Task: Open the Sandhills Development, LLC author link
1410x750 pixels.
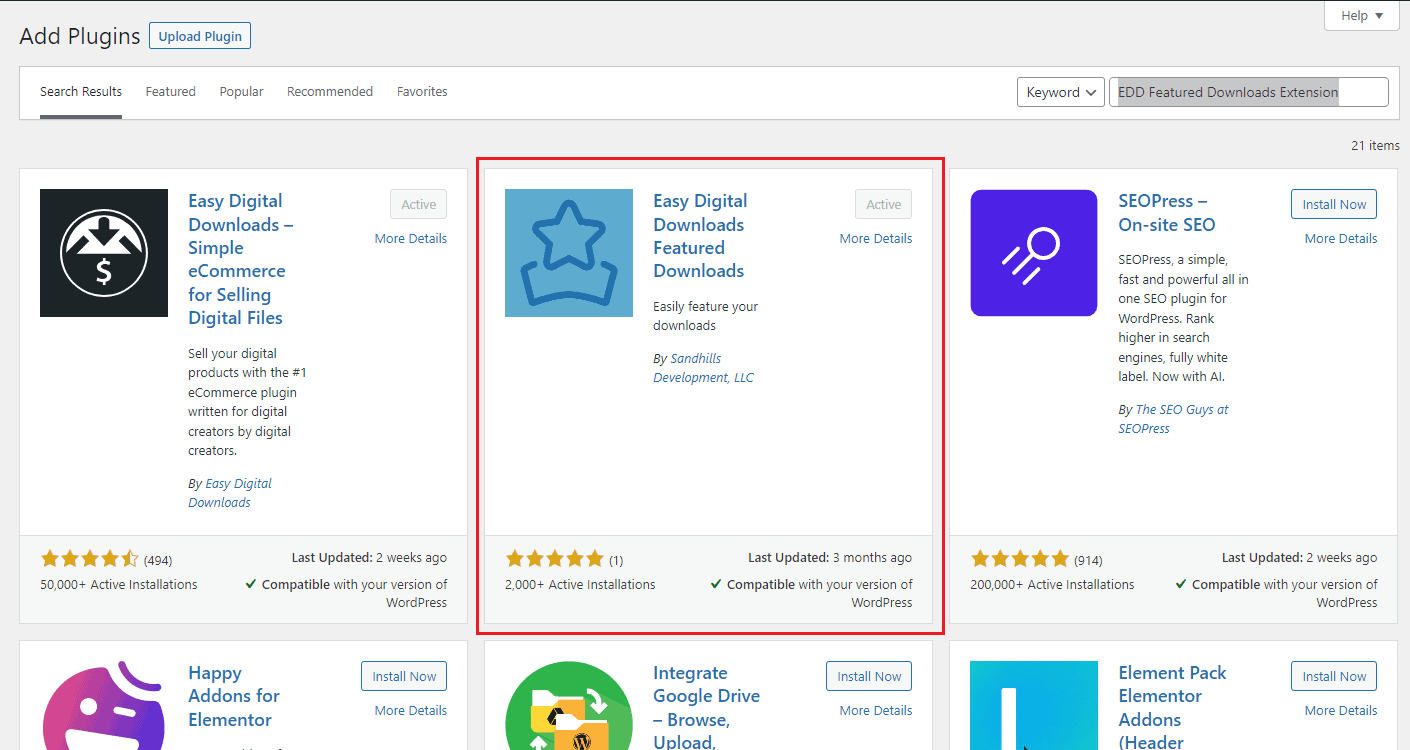Action: coord(703,368)
